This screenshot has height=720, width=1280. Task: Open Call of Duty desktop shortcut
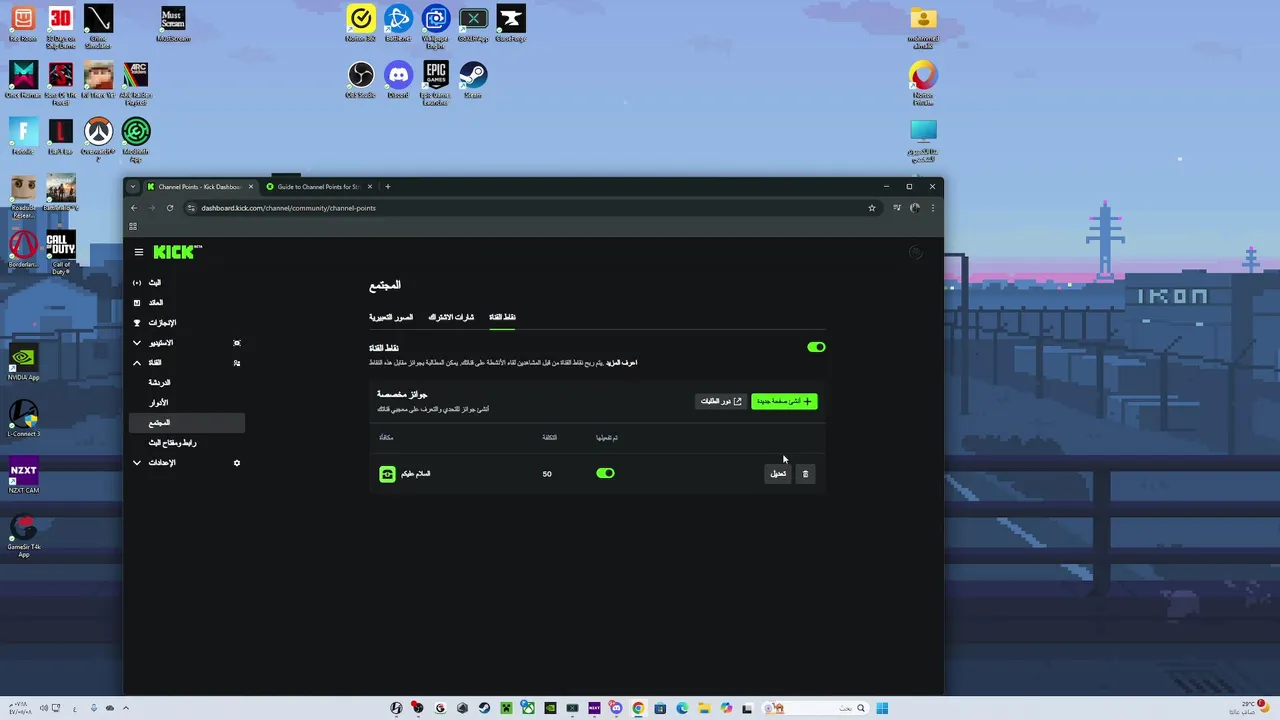tap(60, 253)
